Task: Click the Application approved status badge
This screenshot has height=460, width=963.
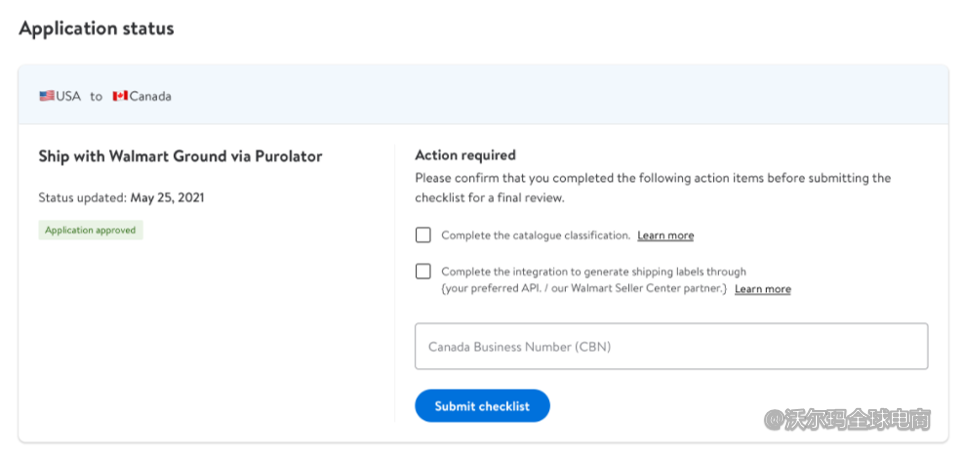Action: (91, 230)
